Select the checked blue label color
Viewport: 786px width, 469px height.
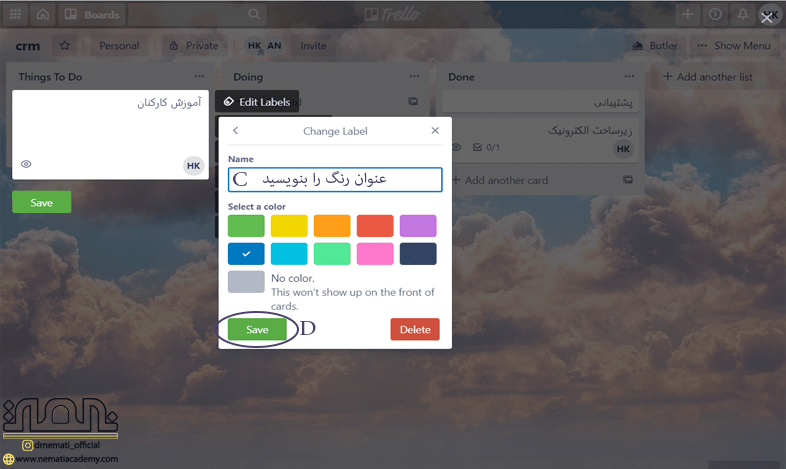[246, 254]
